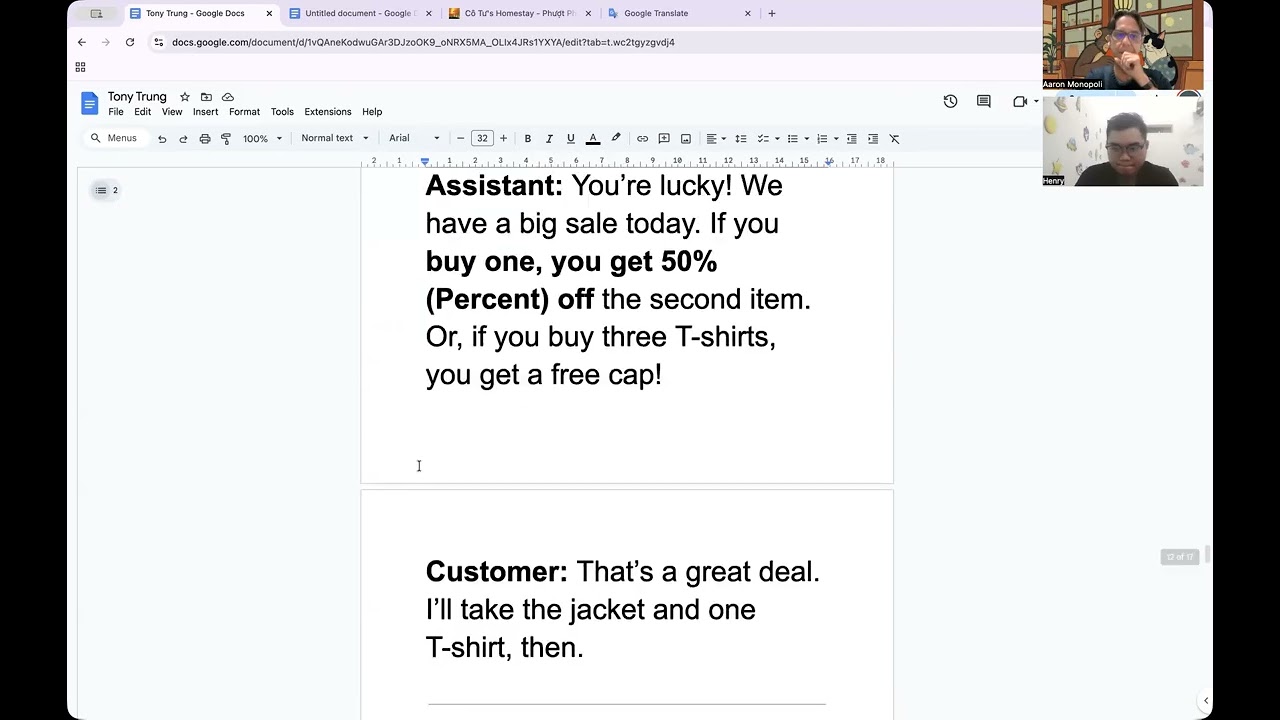Image resolution: width=1280 pixels, height=720 pixels.
Task: Expand bulleted list options arrow
Action: pos(806,139)
